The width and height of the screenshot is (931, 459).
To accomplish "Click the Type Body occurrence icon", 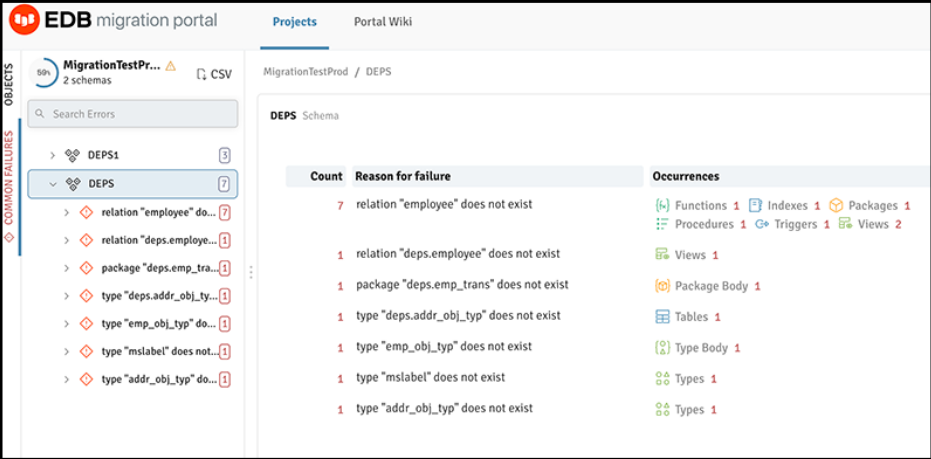I will [x=661, y=348].
